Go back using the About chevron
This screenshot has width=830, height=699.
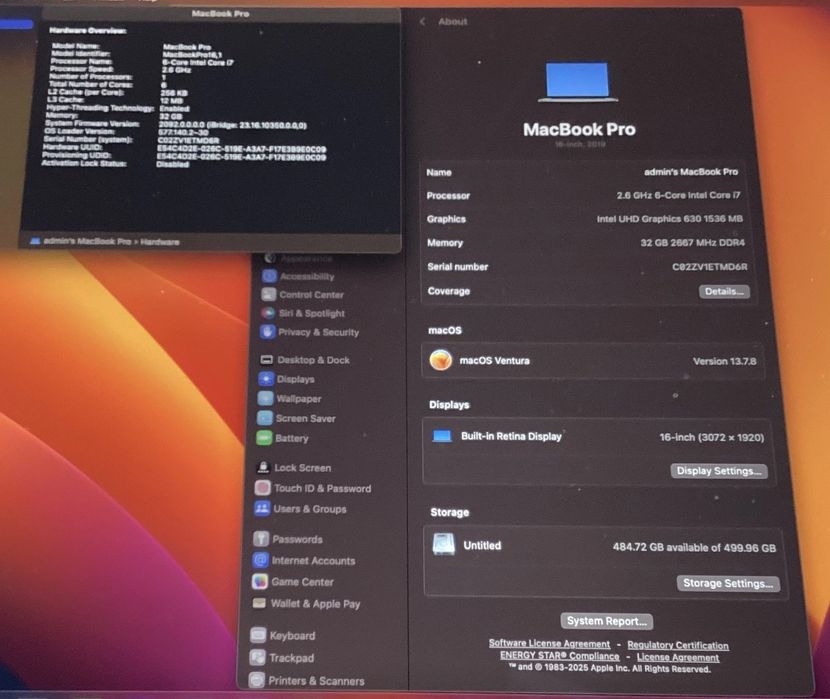[x=422, y=22]
